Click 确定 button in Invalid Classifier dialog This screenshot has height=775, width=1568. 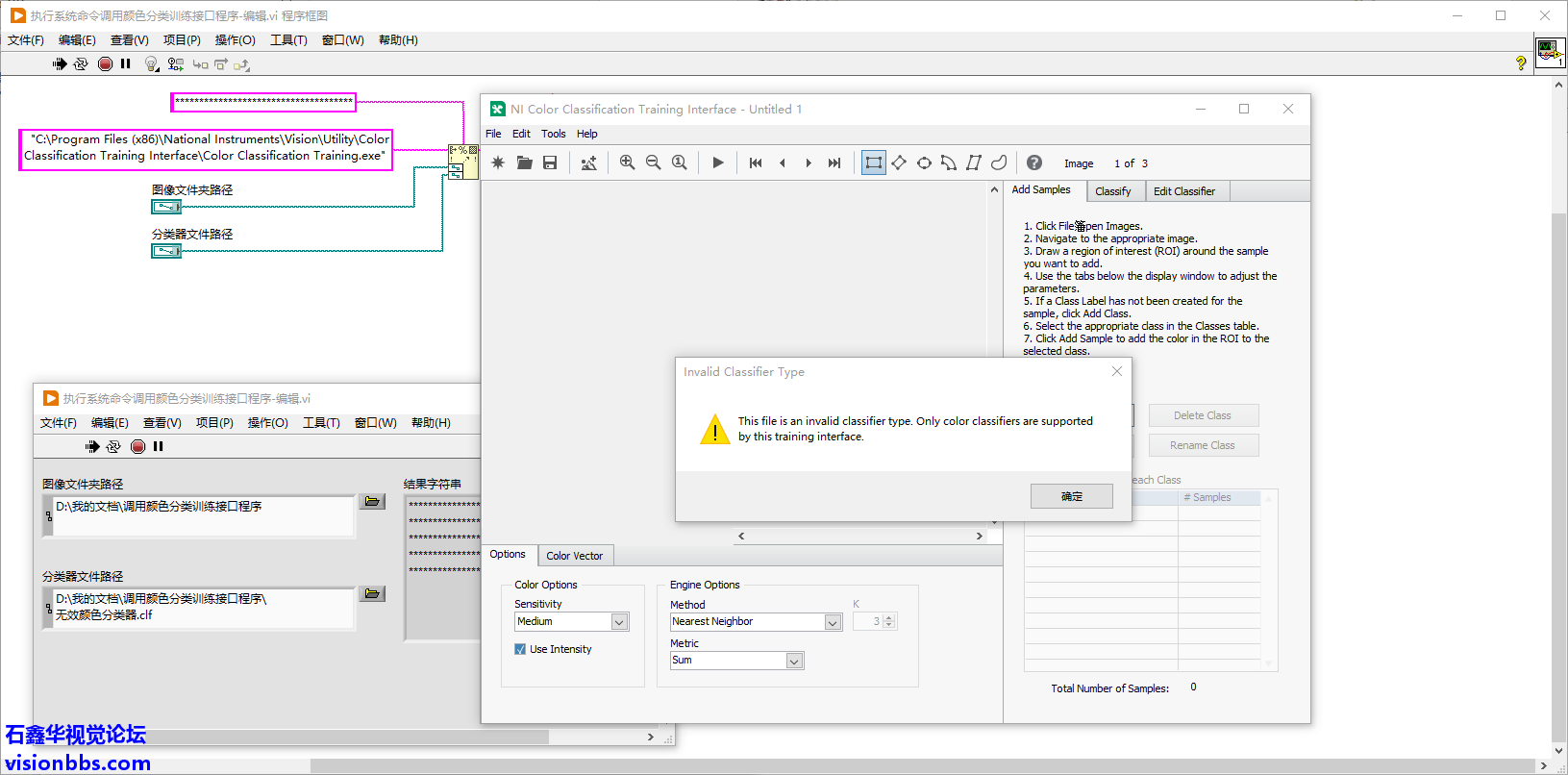pos(1071,496)
